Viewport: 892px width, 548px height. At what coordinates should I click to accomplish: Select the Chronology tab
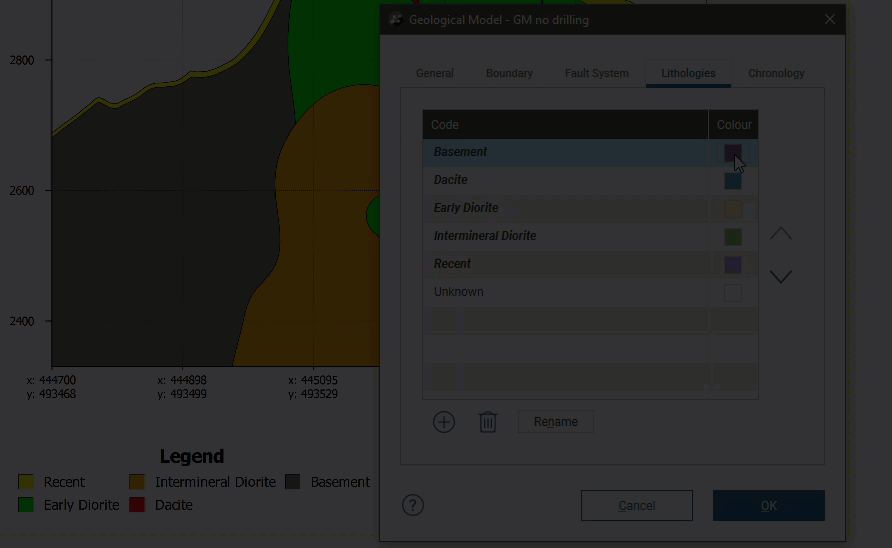pyautogui.click(x=776, y=73)
